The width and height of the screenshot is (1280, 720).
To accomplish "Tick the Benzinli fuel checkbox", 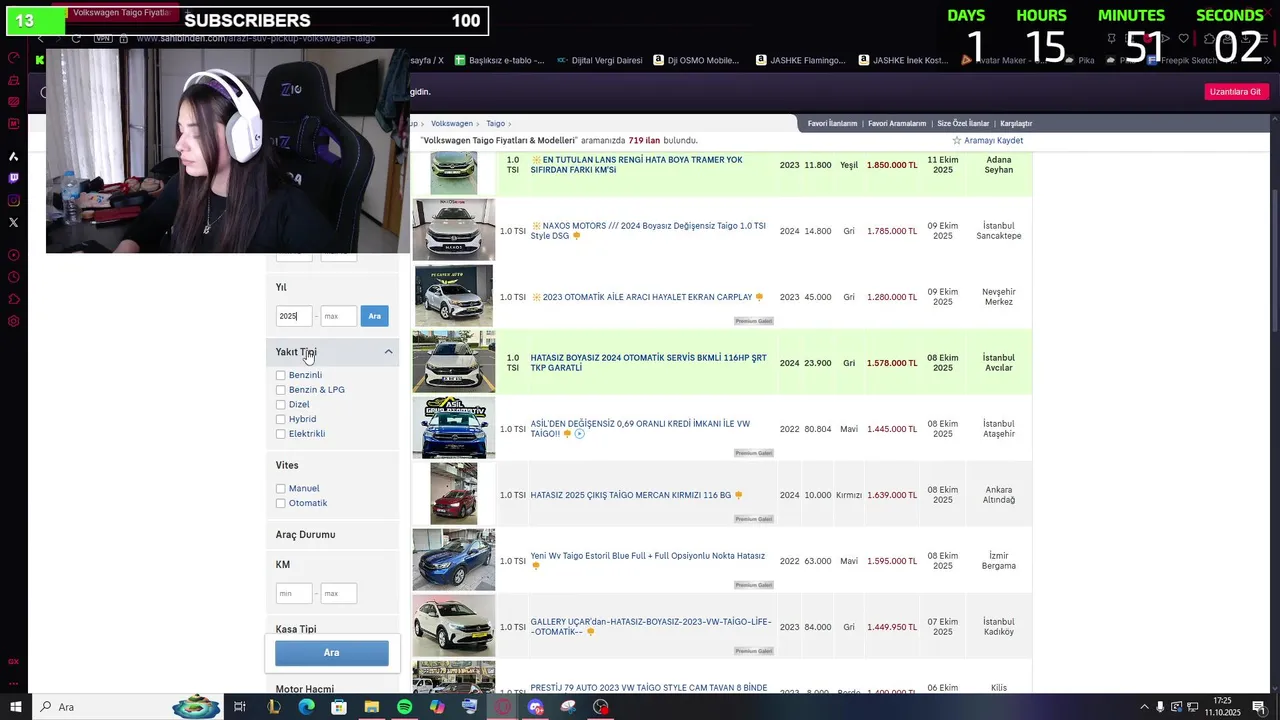I will coord(280,375).
